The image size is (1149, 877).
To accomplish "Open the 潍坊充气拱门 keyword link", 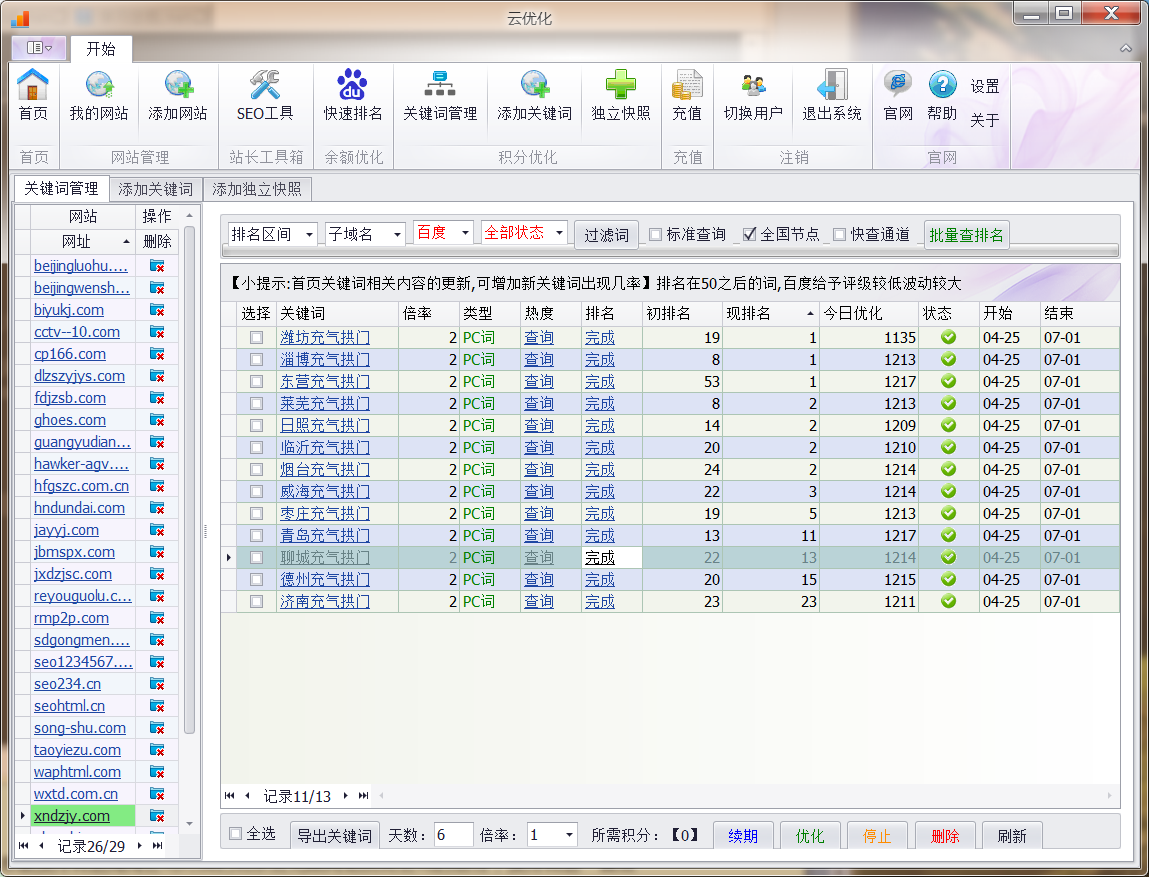I will 325,338.
